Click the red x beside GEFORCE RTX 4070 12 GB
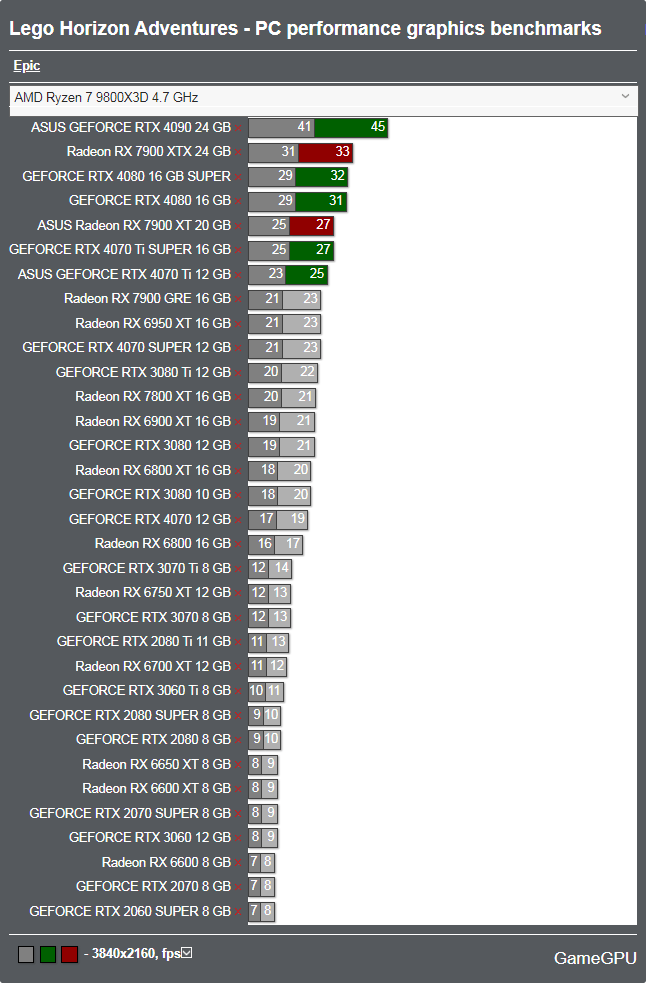The height and width of the screenshot is (983, 646). point(238,520)
